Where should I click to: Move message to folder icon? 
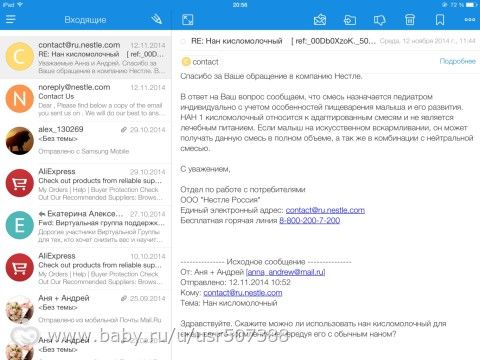[x=350, y=20]
